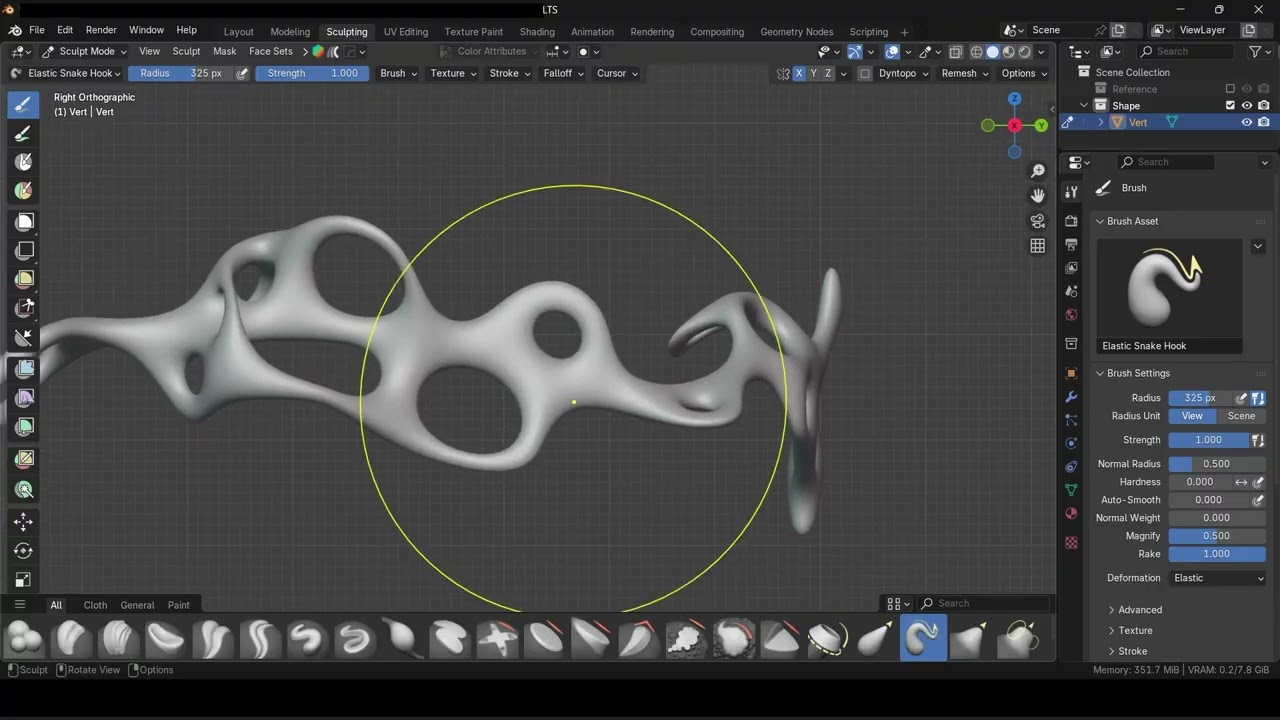
Task: Hide the Vert object in the viewport
Action: [1247, 122]
